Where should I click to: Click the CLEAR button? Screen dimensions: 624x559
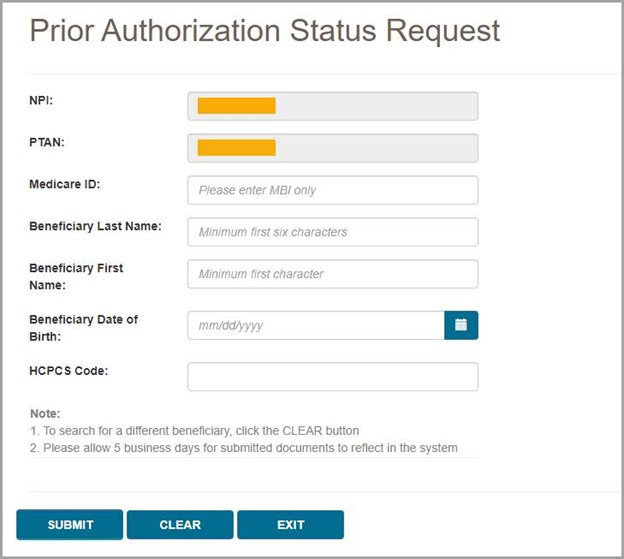tap(180, 525)
